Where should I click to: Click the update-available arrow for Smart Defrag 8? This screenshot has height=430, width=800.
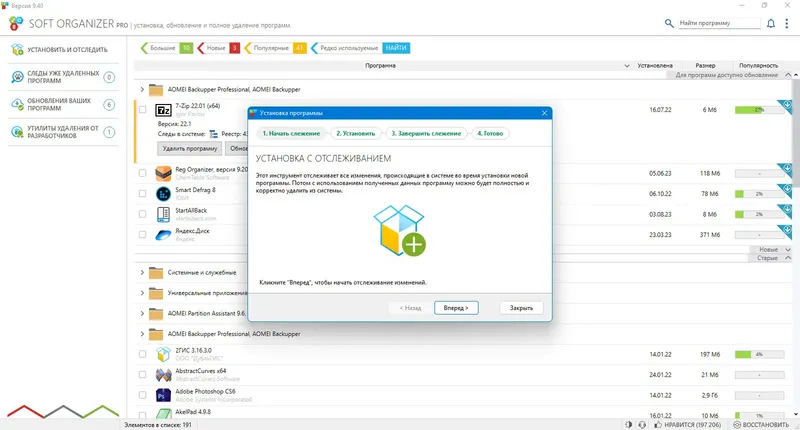click(x=787, y=189)
